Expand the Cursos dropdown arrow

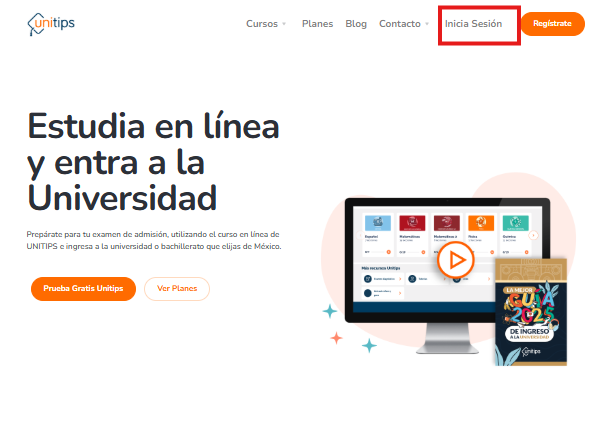coord(284,24)
